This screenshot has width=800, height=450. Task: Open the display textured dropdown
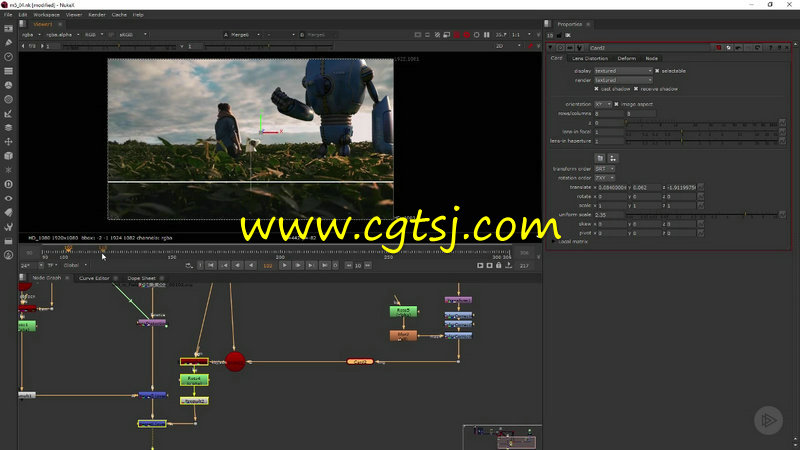pyautogui.click(x=623, y=71)
